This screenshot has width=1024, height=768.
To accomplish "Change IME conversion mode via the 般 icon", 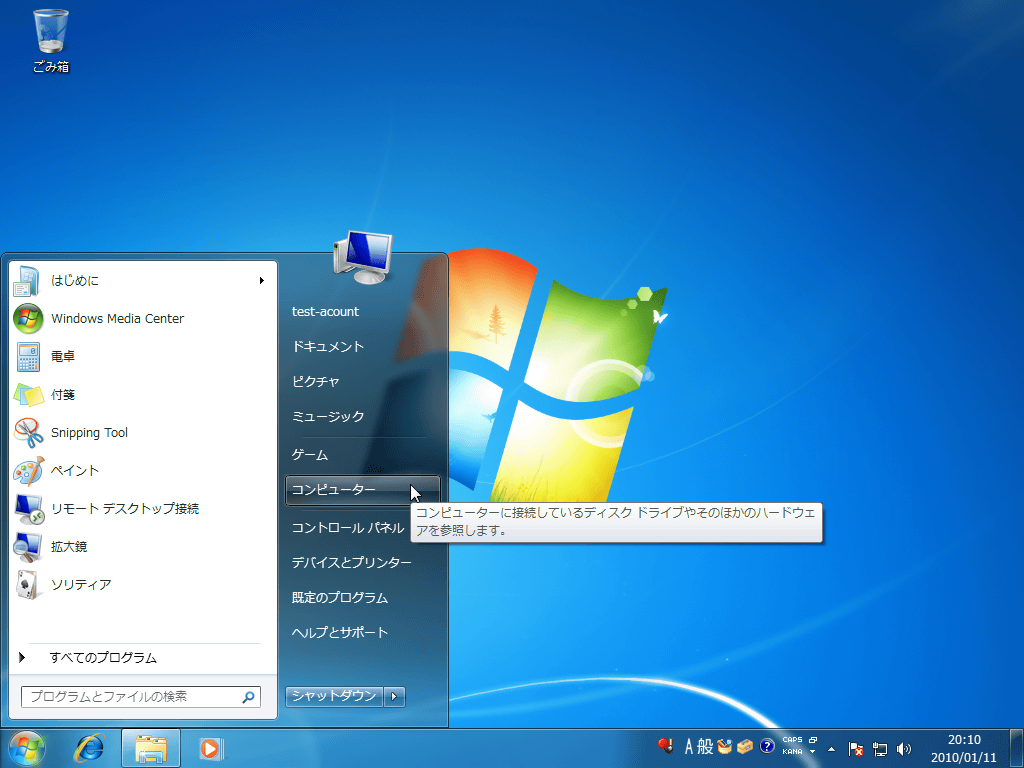I will click(705, 746).
